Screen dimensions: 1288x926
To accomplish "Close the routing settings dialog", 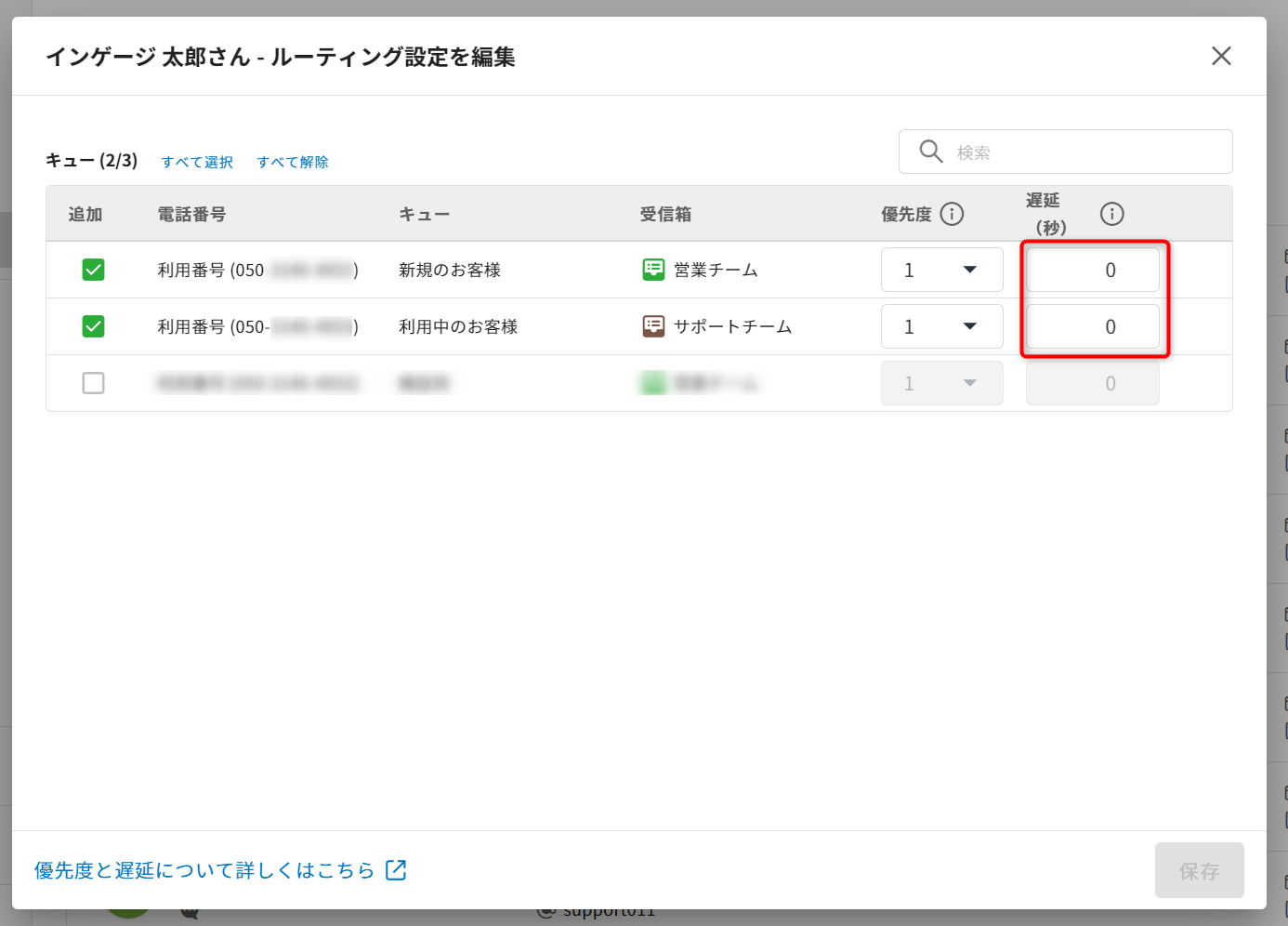I will [x=1221, y=56].
